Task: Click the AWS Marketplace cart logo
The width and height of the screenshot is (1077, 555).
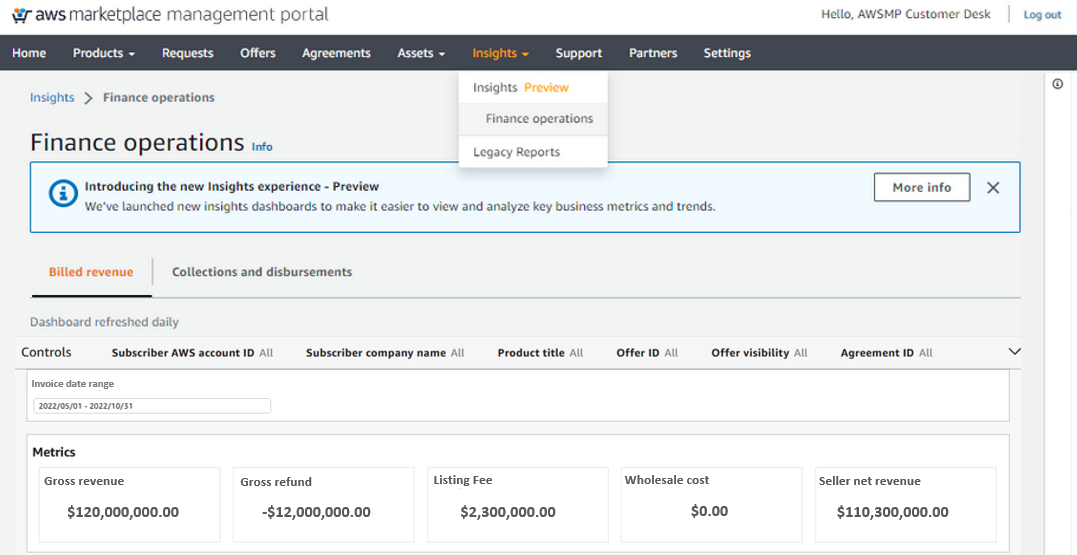Action: (22, 14)
